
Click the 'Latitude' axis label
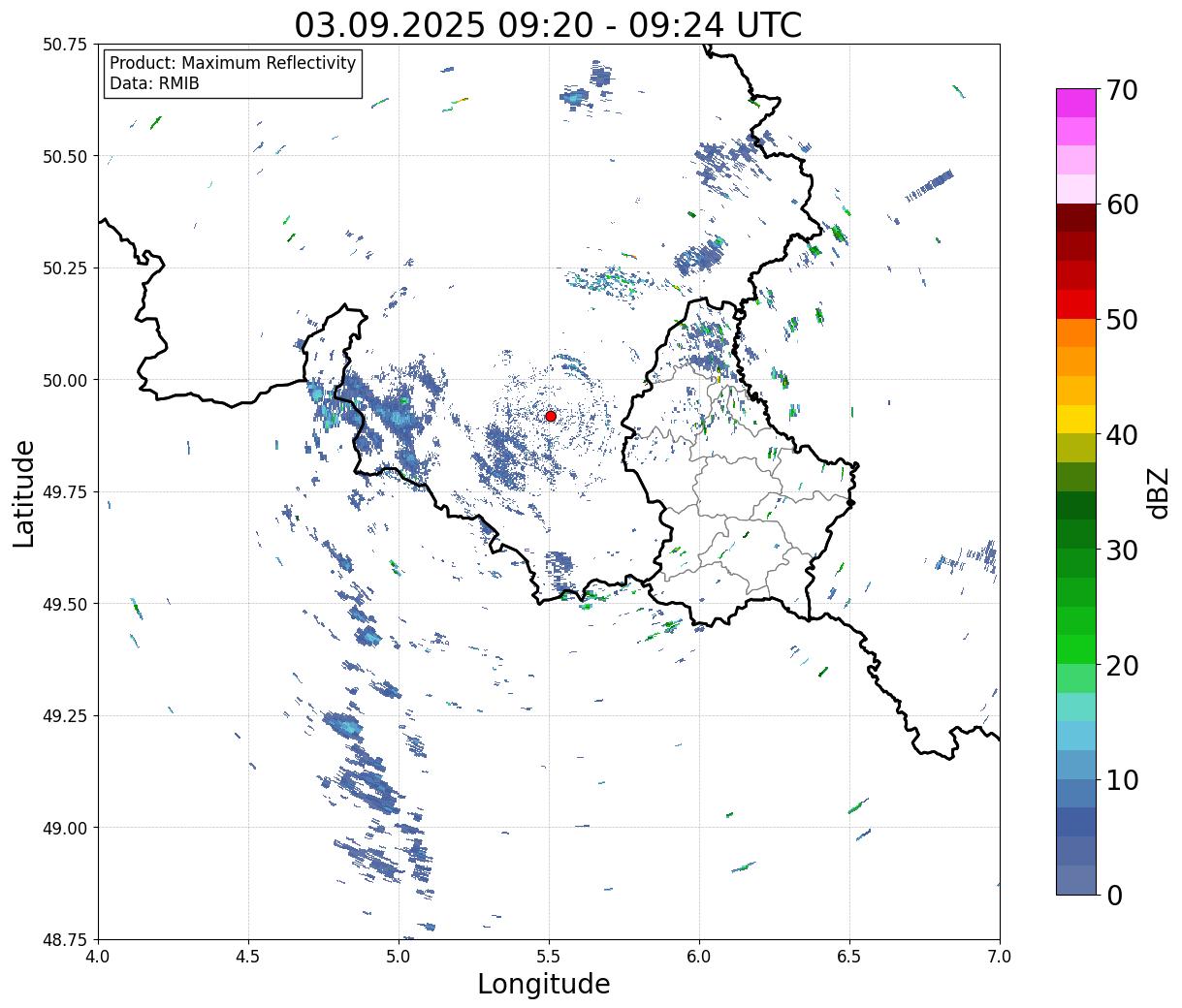(24, 492)
